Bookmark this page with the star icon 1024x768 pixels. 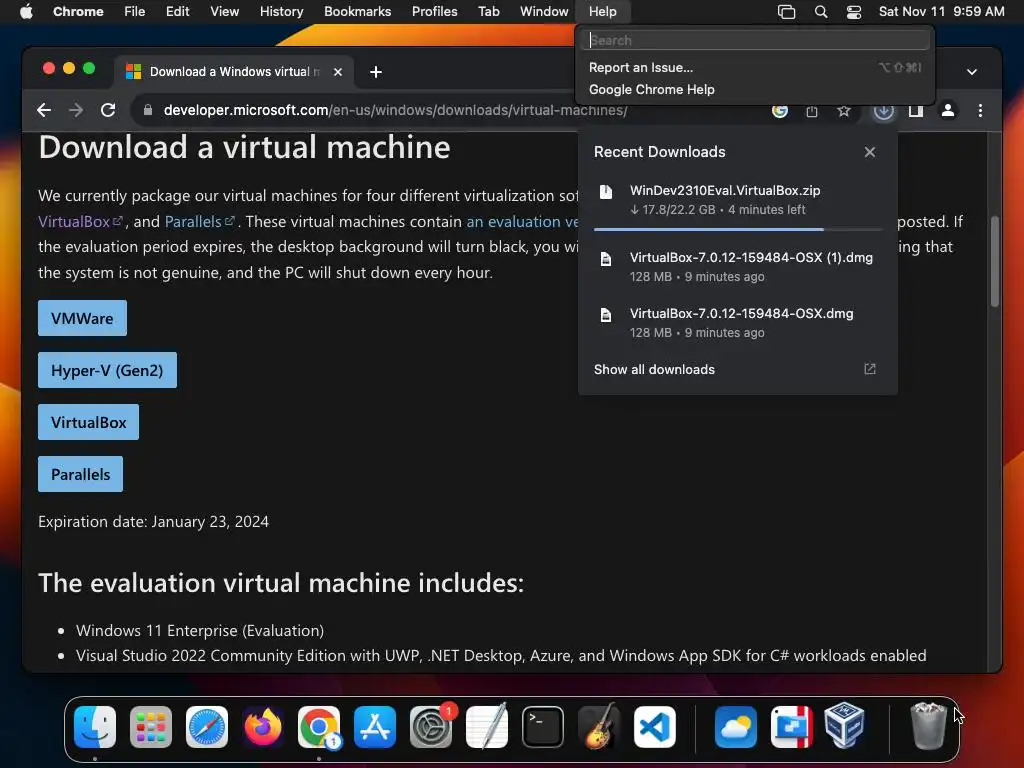coord(844,110)
